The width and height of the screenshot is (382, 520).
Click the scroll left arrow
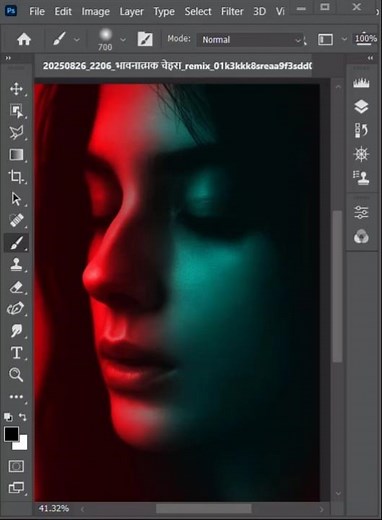click(82, 509)
